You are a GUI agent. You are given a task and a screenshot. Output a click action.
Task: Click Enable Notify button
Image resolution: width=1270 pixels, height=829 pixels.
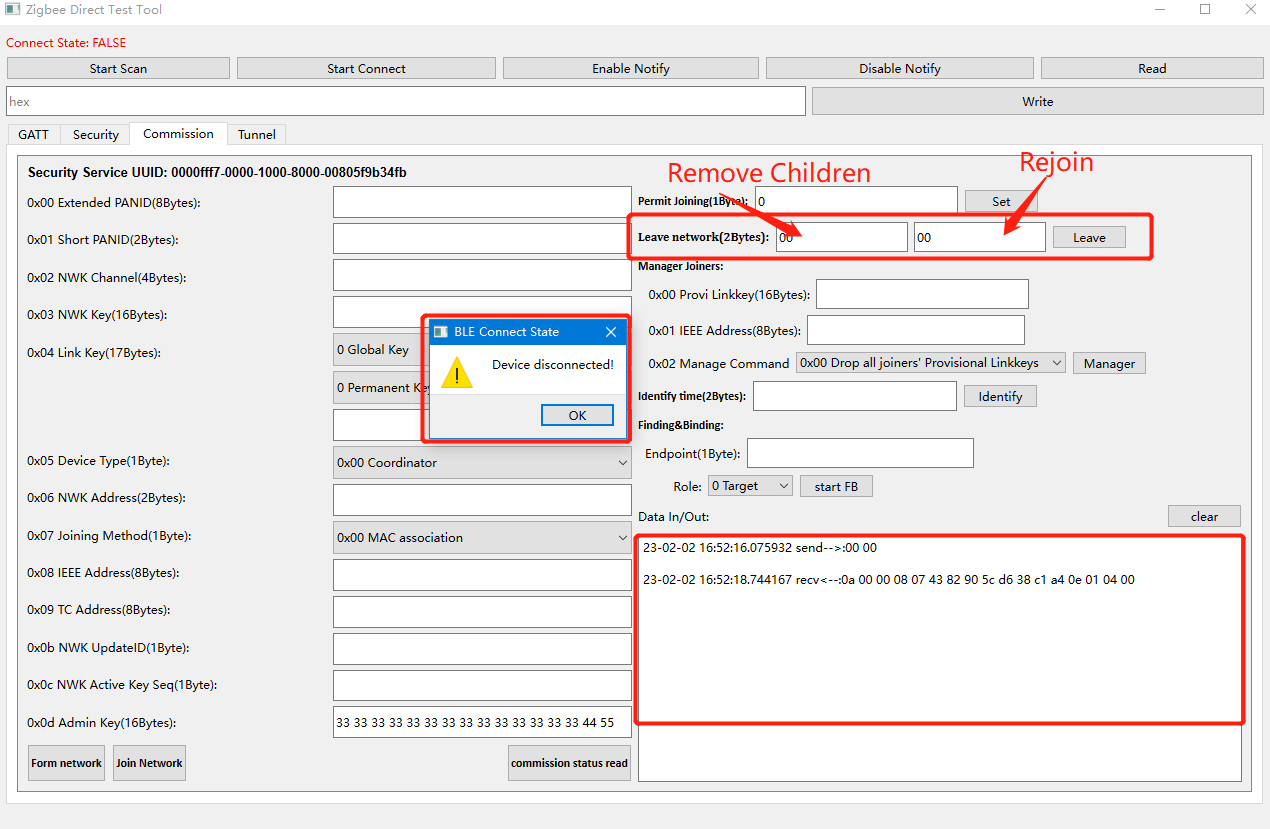(631, 68)
